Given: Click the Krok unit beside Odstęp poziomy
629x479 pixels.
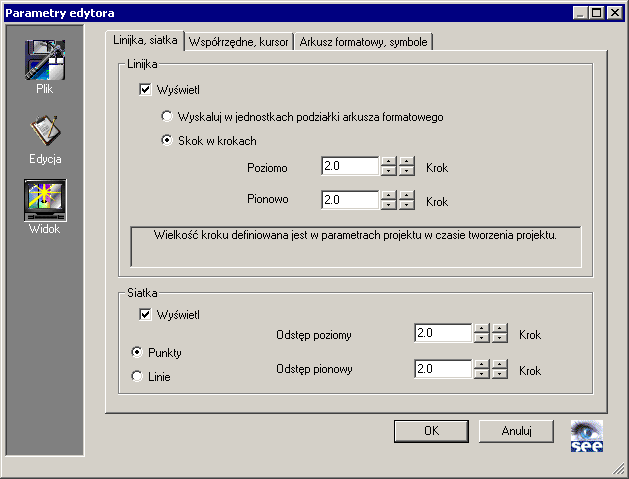Looking at the screenshot, I should [x=530, y=335].
